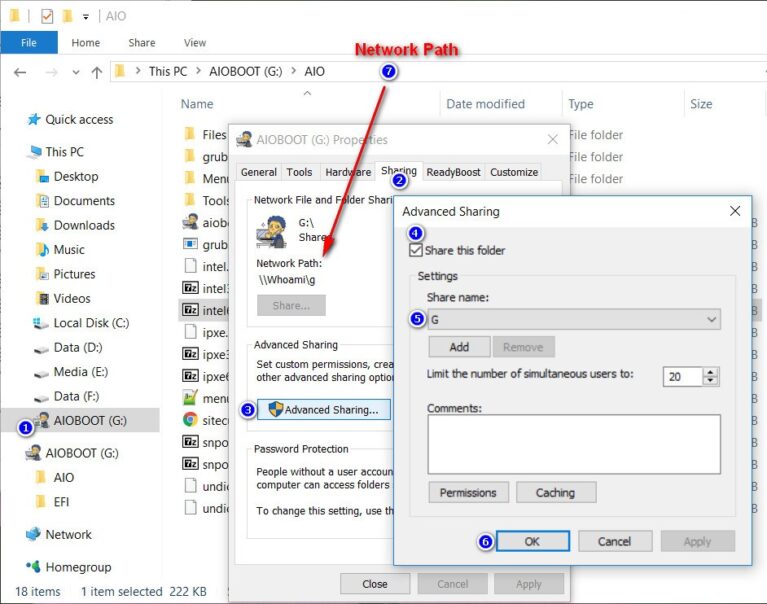Switch to ReadyBoost tab in Properties

tap(453, 172)
